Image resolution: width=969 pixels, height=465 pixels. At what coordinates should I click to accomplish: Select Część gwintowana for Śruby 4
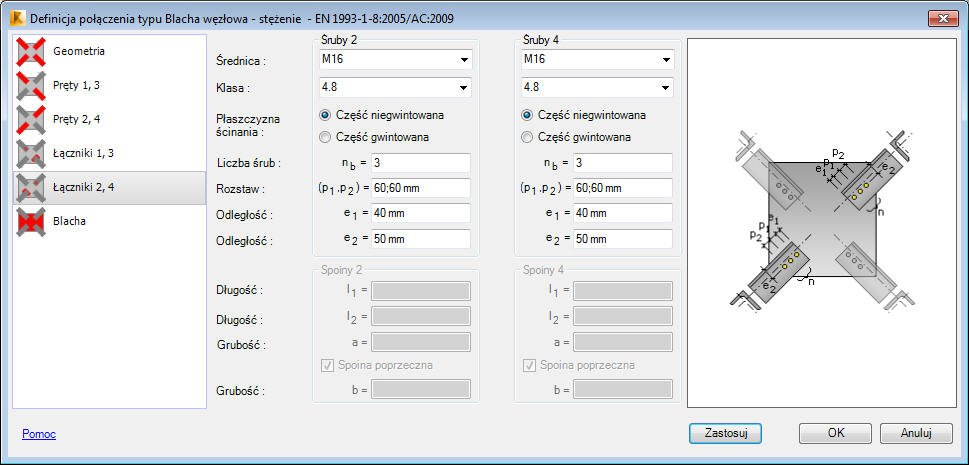[577, 137]
